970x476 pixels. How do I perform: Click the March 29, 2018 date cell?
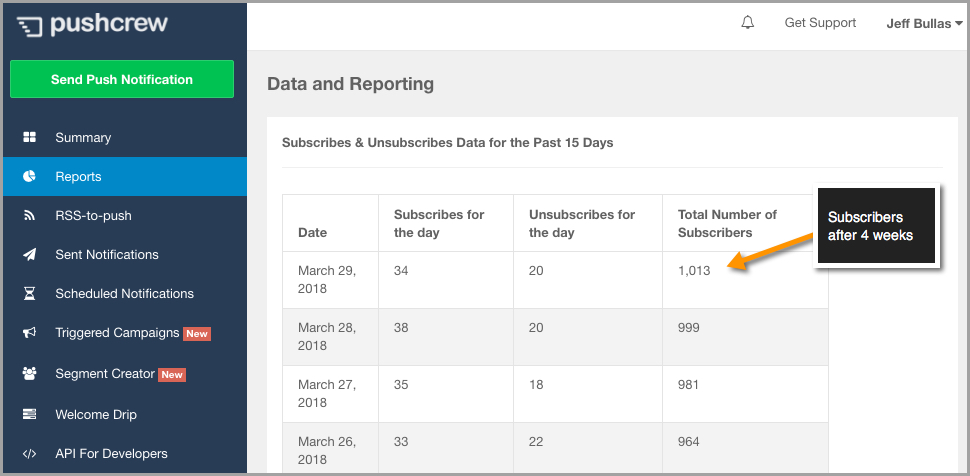(327, 279)
